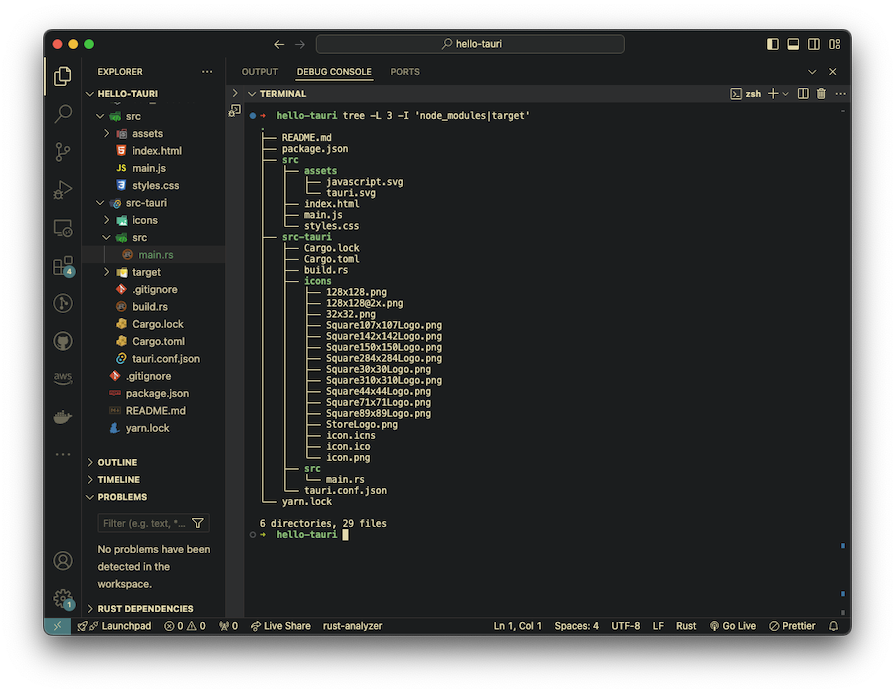This screenshot has height=693, width=895.
Task: Open the new terminal launch profile dropdown
Action: click(786, 94)
